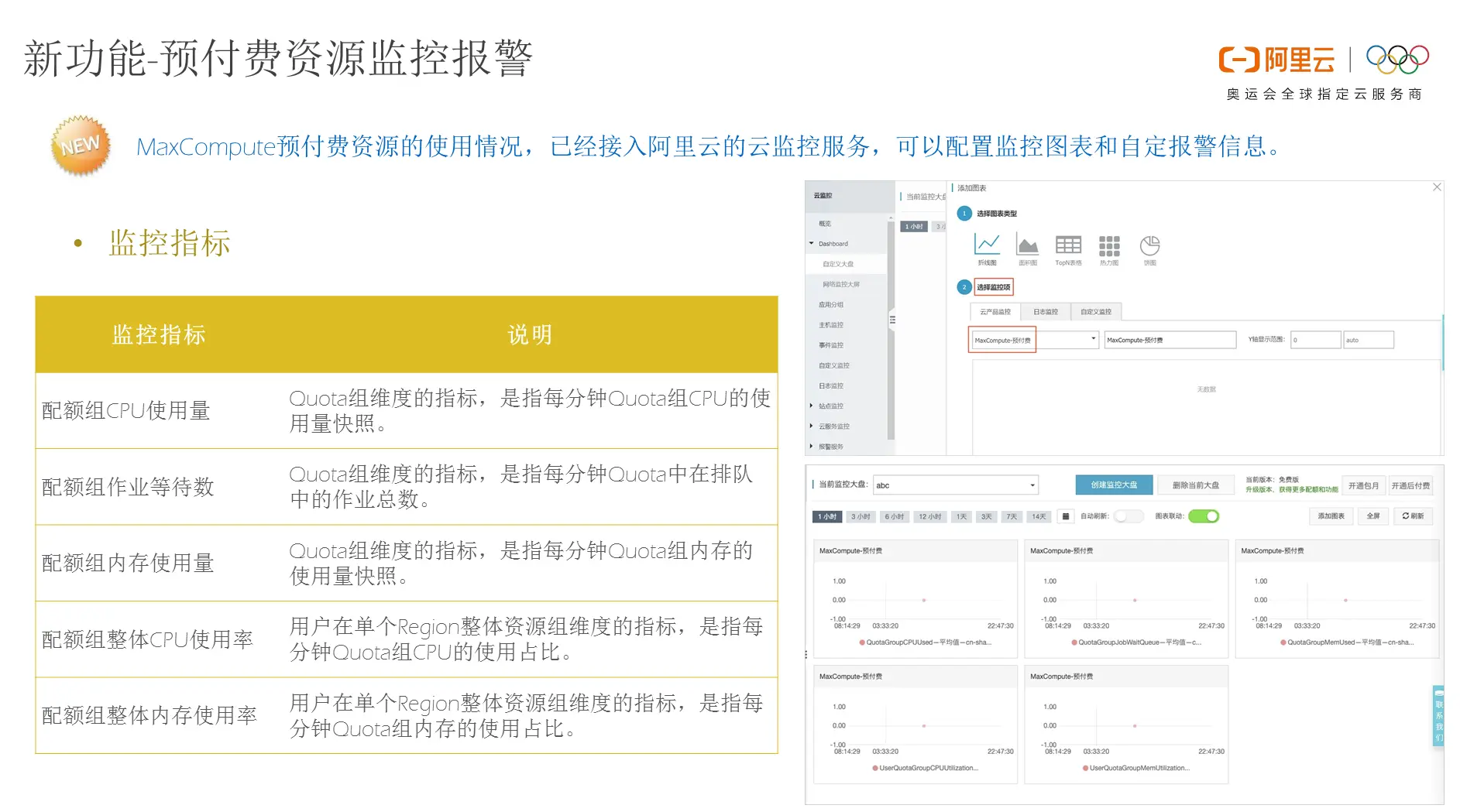This screenshot has width=1460, height=812.
Task: Open 主机监控 in the sidebar
Action: pos(831,325)
